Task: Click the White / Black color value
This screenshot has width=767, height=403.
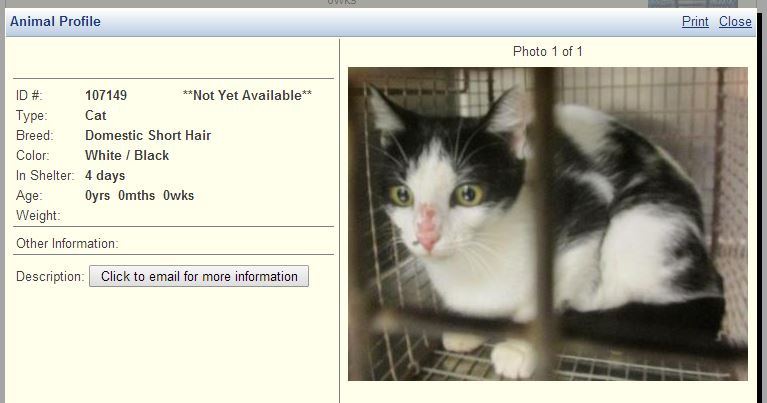Action: coord(127,156)
